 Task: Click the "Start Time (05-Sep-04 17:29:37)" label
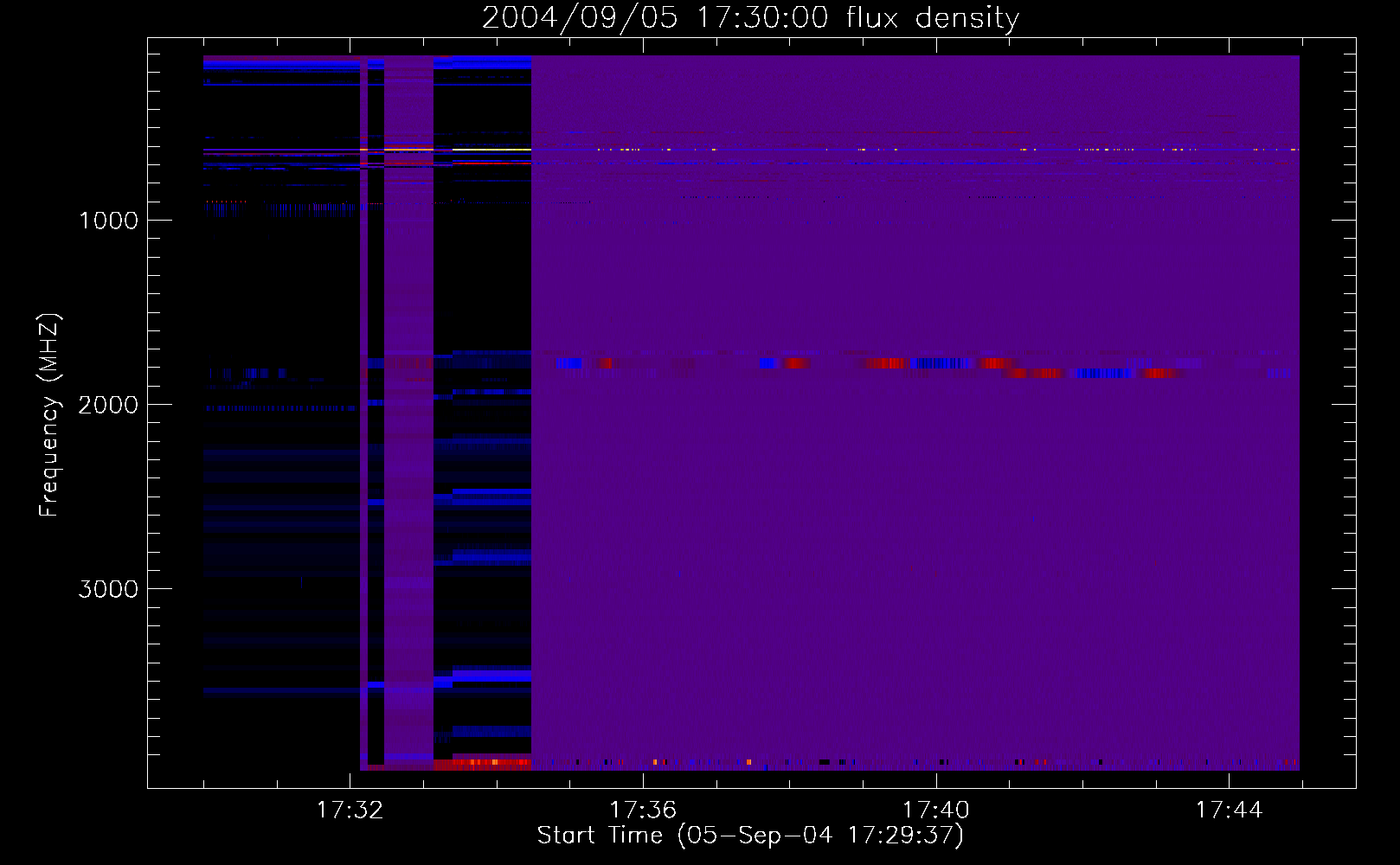(x=750, y=836)
